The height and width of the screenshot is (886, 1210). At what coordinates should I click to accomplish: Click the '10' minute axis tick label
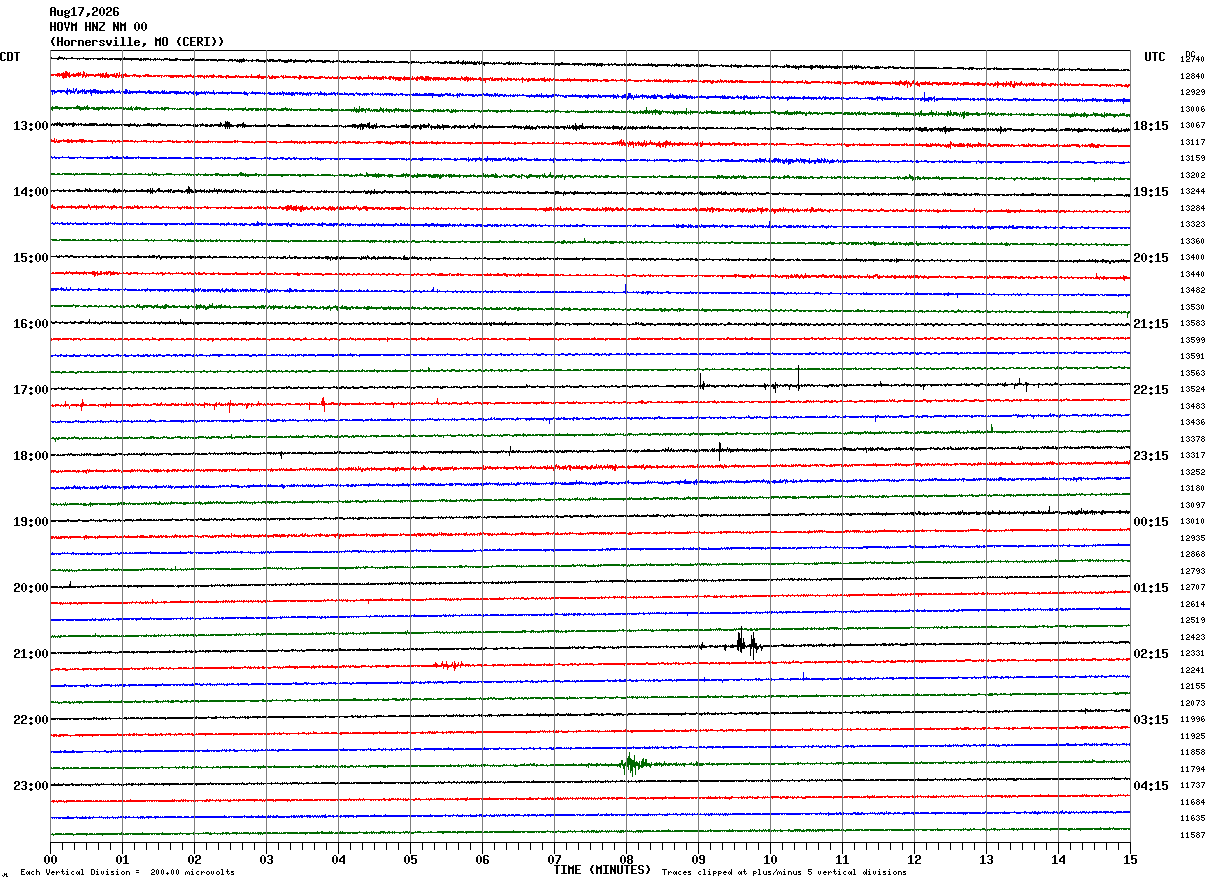pyautogui.click(x=770, y=859)
